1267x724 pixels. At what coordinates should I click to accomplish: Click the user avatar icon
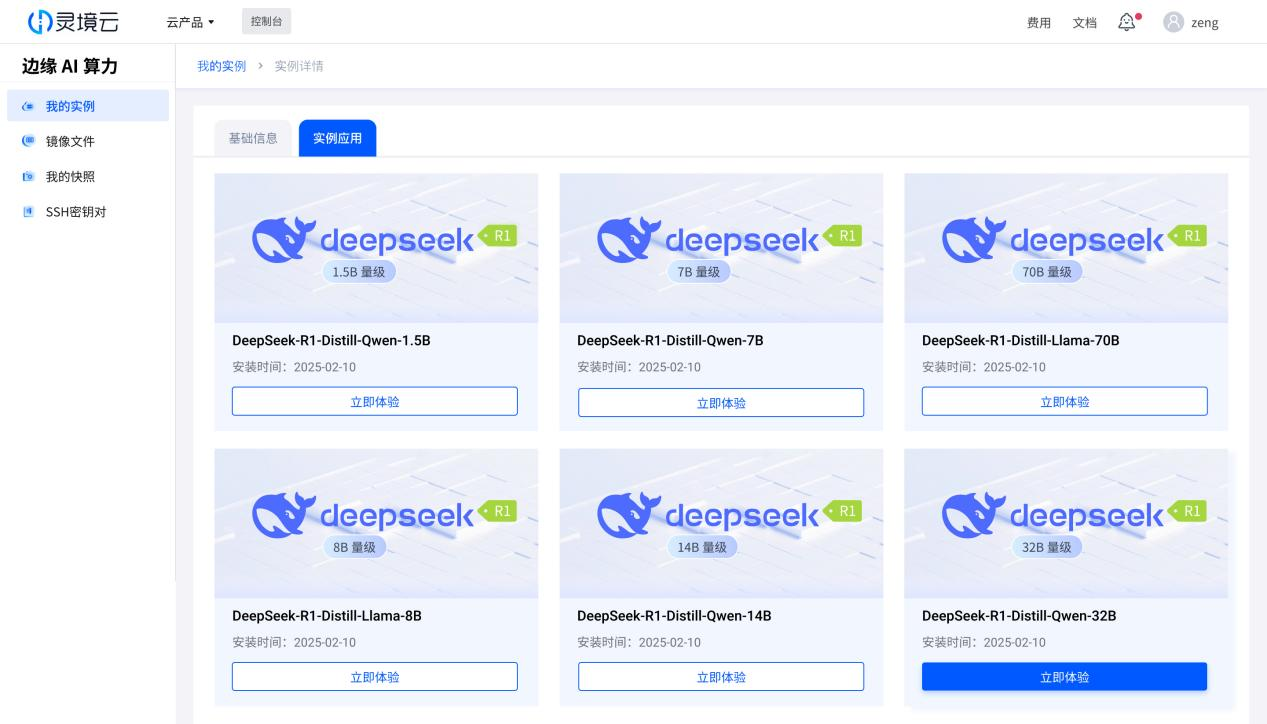[x=1174, y=22]
